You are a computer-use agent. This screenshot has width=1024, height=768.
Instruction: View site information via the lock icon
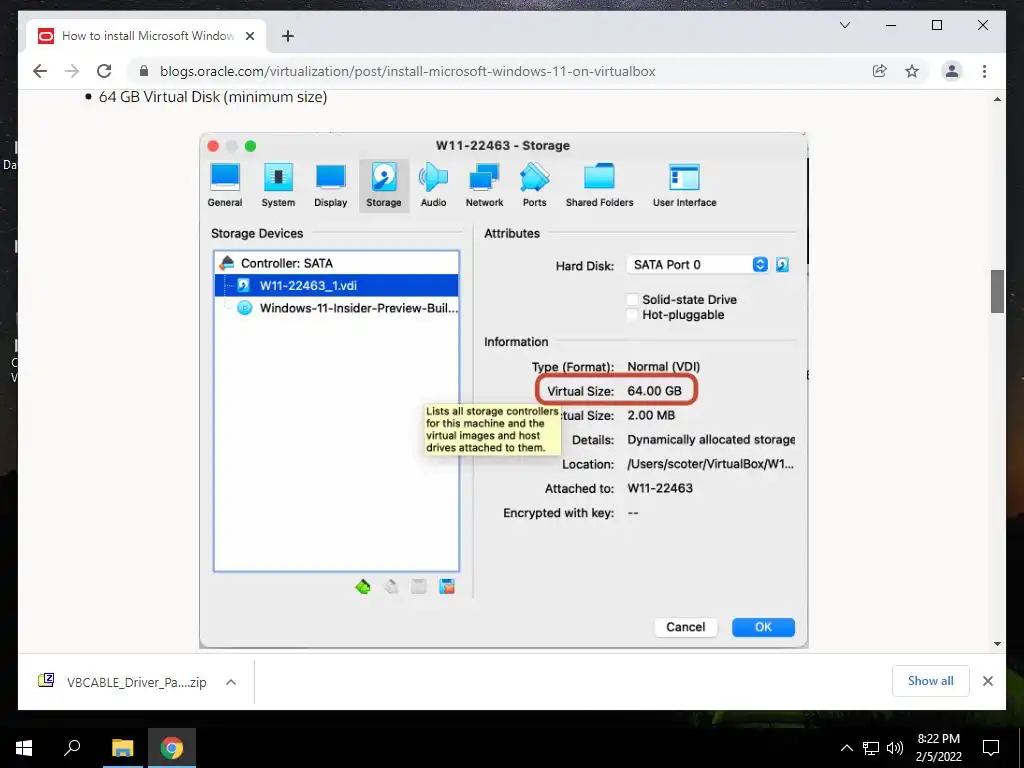pos(144,71)
